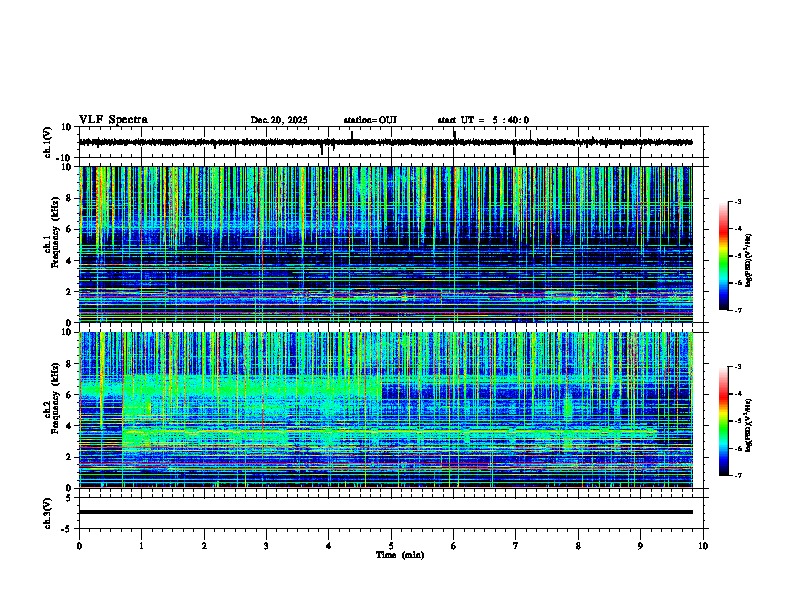The width and height of the screenshot is (792, 612).
Task: Click the "VLF Spectra" title text
Action: pos(113,120)
